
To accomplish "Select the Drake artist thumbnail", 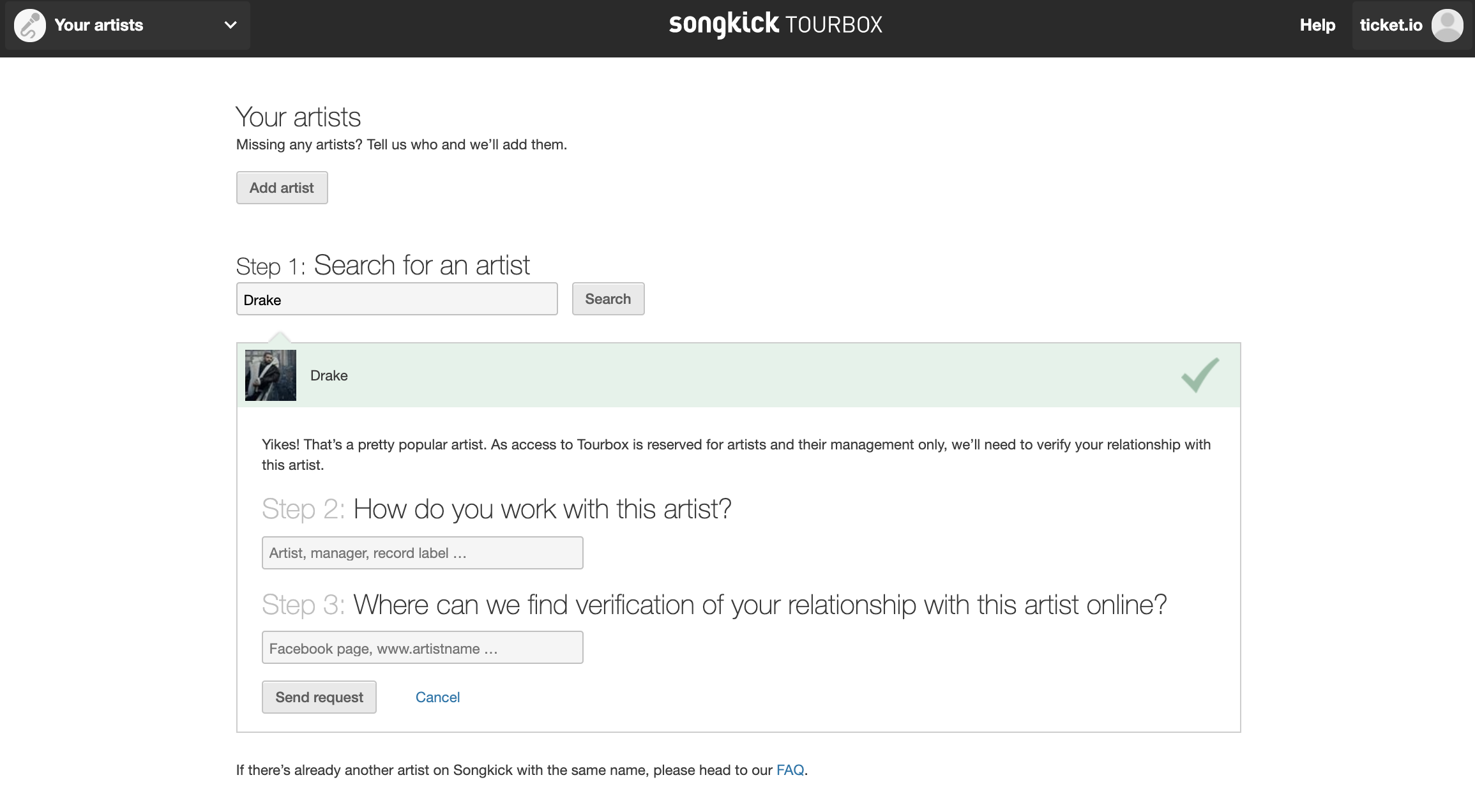I will (271, 375).
